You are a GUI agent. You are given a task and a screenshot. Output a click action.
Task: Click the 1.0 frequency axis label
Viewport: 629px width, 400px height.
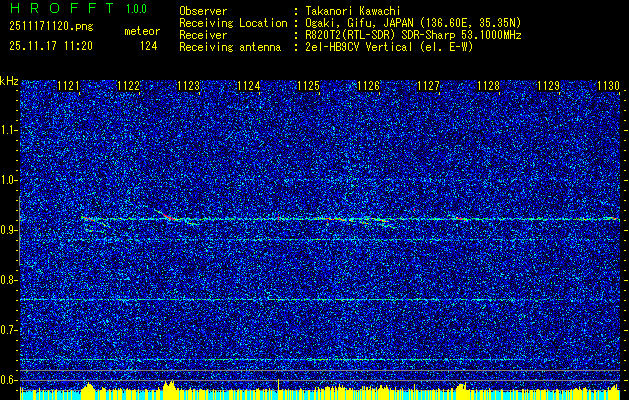9,180
